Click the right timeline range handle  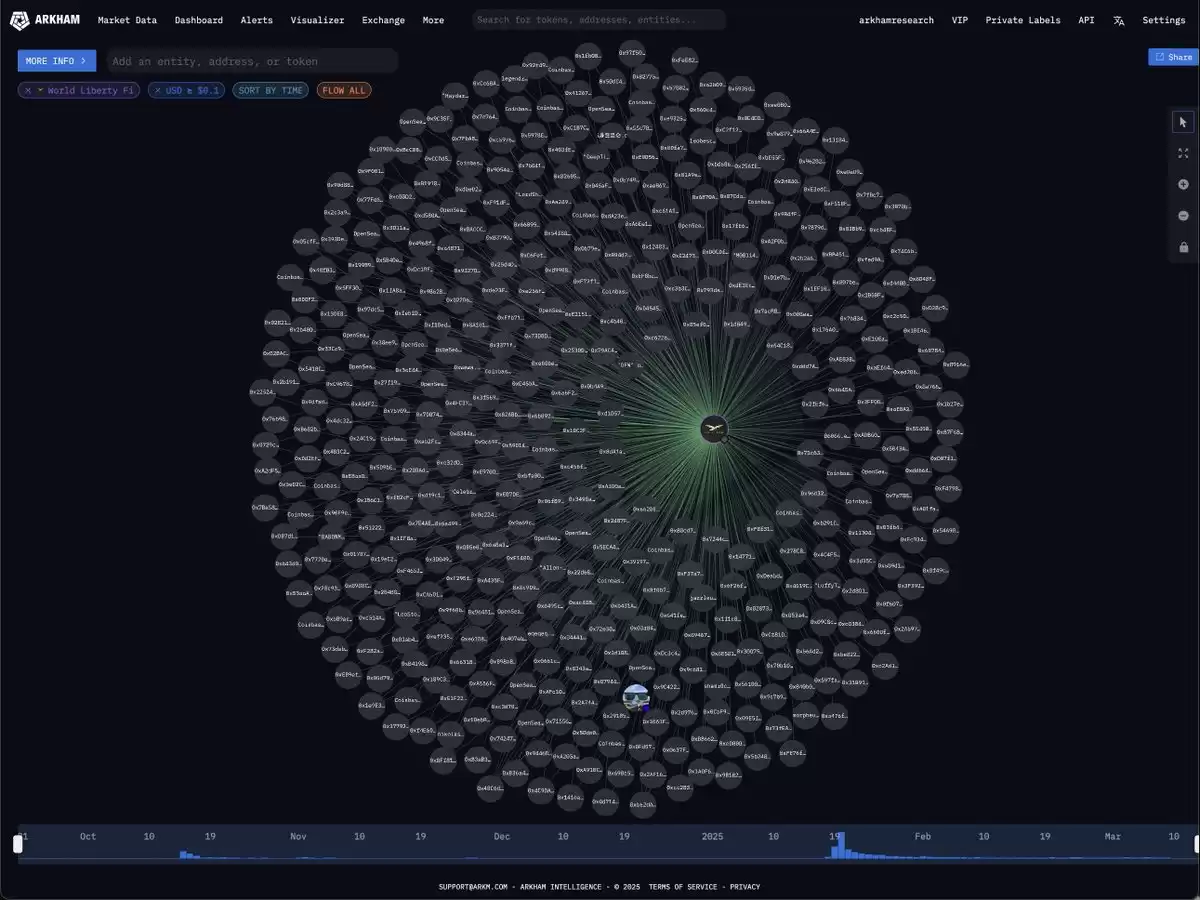(x=1196, y=844)
